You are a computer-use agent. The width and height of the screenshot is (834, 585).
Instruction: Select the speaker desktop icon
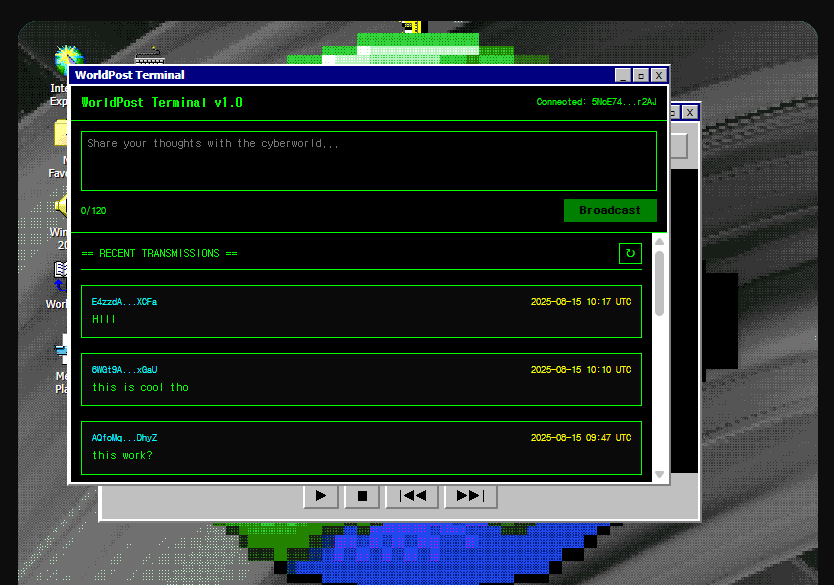(x=62, y=206)
